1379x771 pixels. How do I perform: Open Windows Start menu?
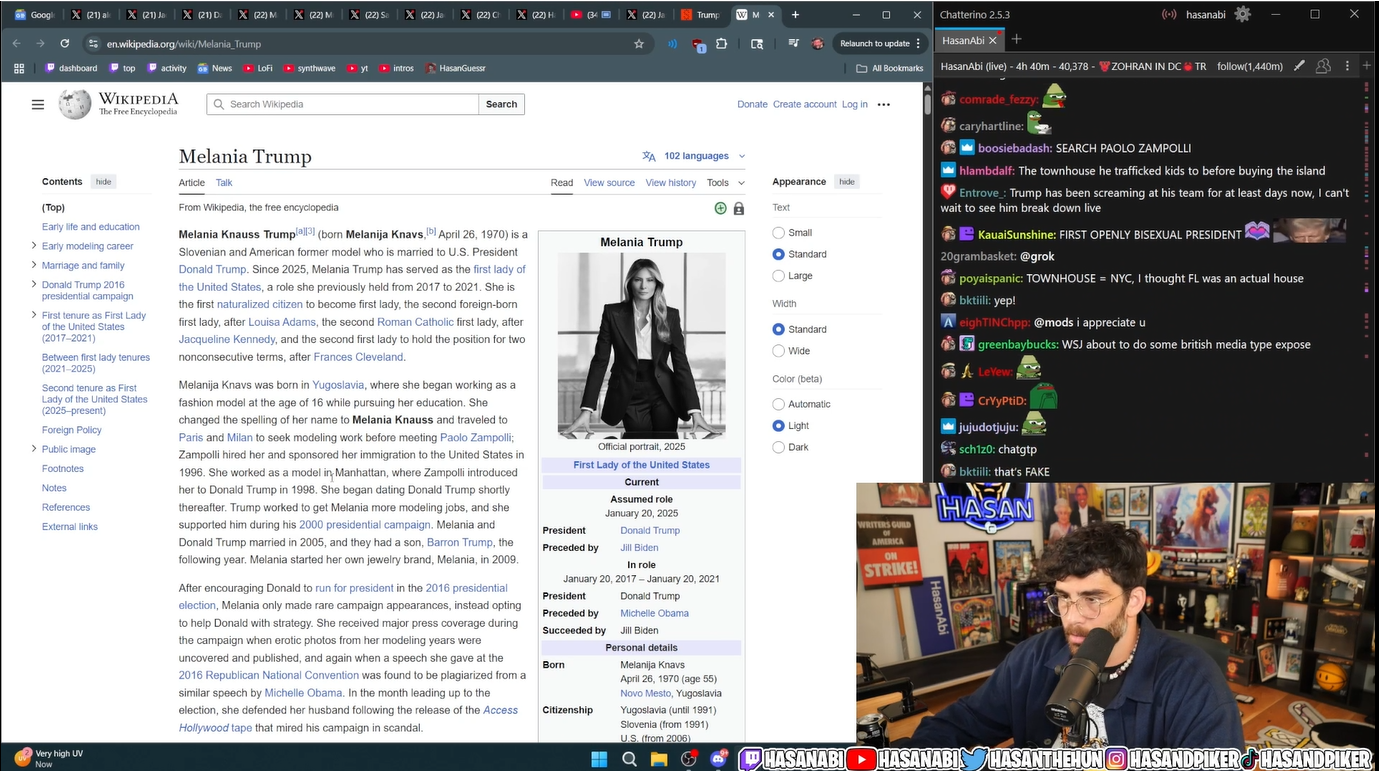(x=599, y=759)
